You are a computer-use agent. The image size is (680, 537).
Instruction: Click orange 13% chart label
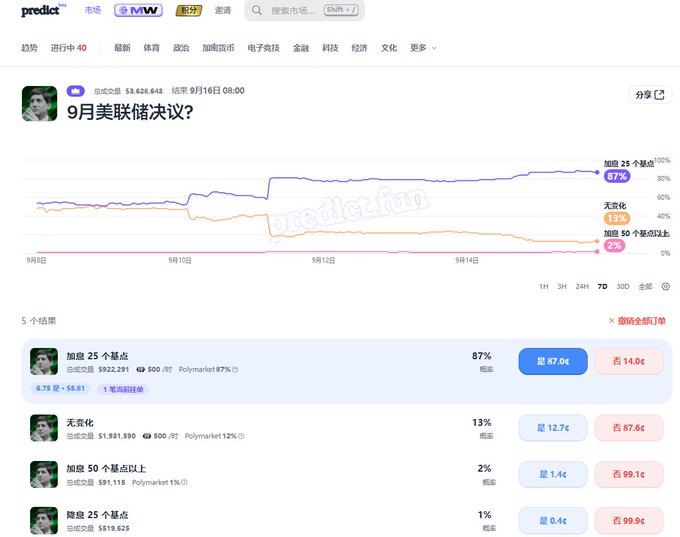[617, 218]
